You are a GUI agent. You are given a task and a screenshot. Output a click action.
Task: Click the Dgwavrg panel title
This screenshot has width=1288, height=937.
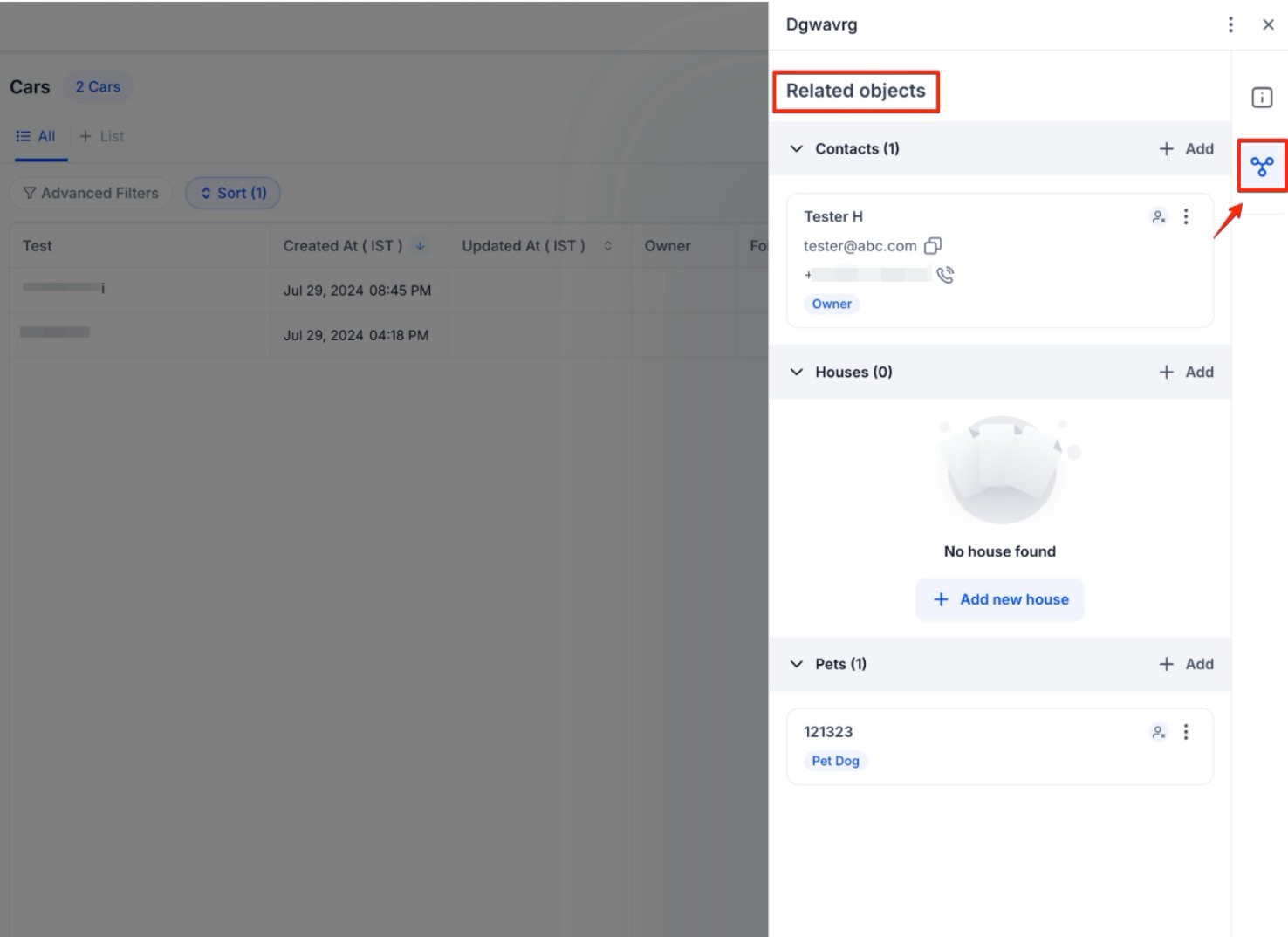(822, 24)
